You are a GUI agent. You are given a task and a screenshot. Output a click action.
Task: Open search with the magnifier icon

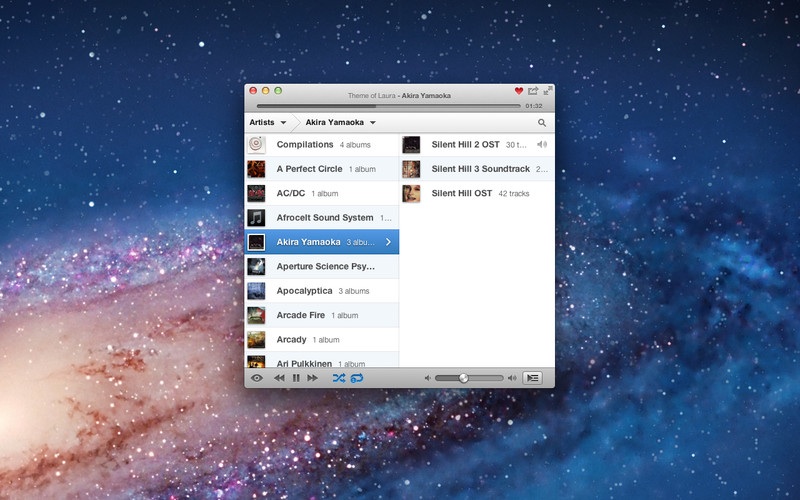542,123
